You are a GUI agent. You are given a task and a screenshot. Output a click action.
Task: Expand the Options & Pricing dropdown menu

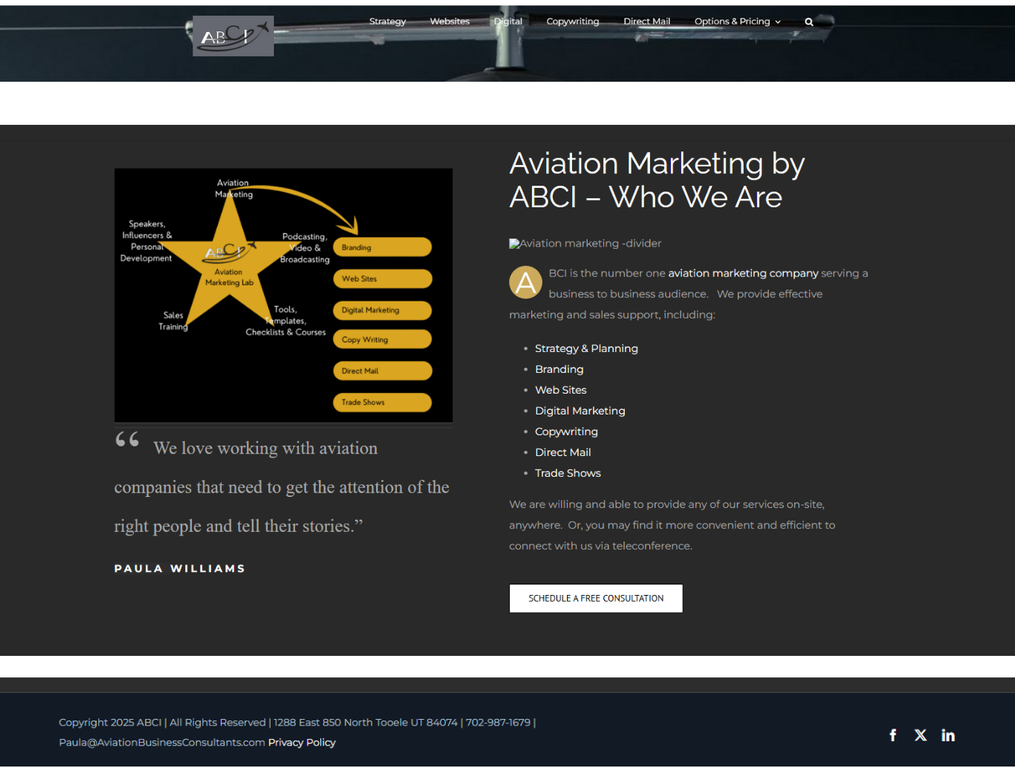point(737,21)
